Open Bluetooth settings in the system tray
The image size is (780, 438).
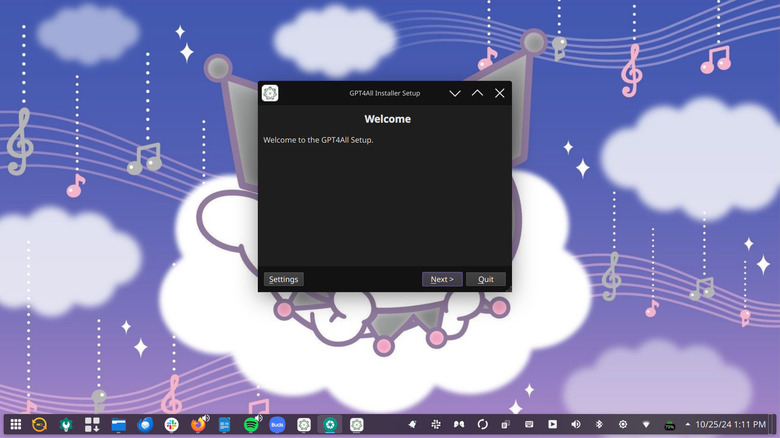click(599, 425)
